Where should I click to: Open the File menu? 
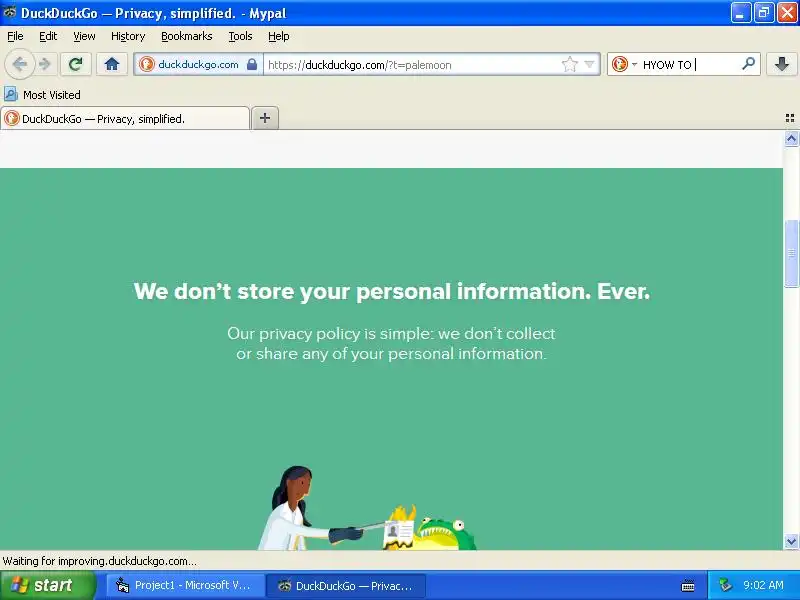[15, 36]
